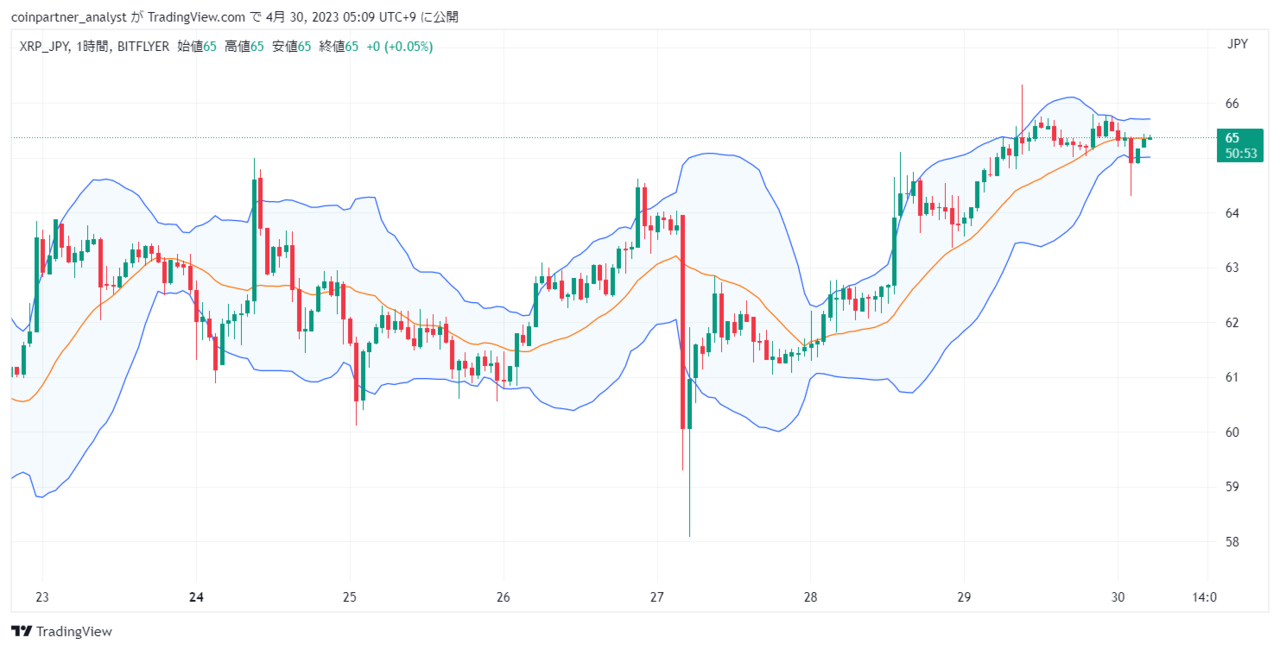Click the 58 price axis label

pos(1232,542)
